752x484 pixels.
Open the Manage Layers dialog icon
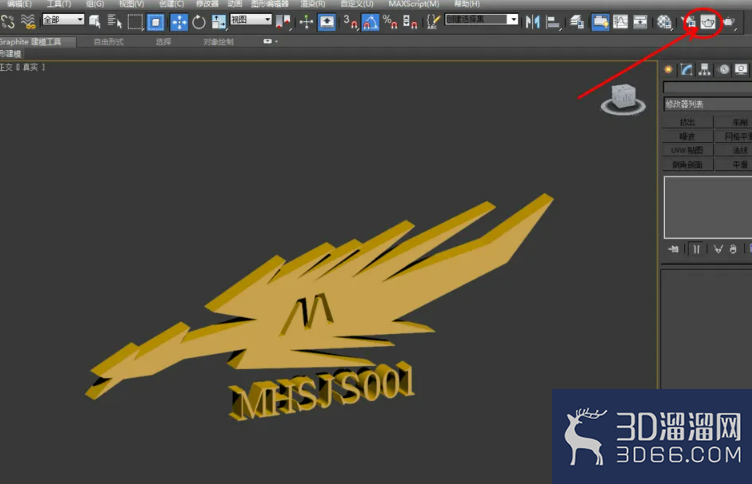pyautogui.click(x=577, y=22)
